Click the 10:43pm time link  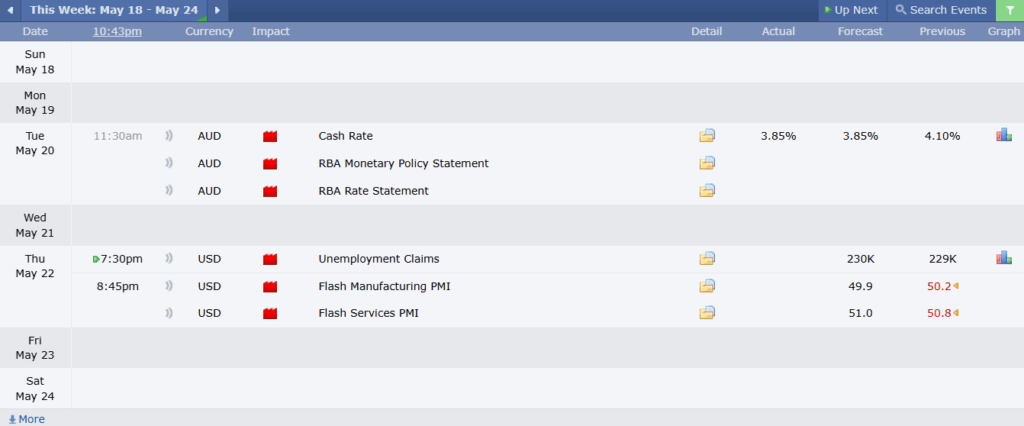[x=117, y=31]
